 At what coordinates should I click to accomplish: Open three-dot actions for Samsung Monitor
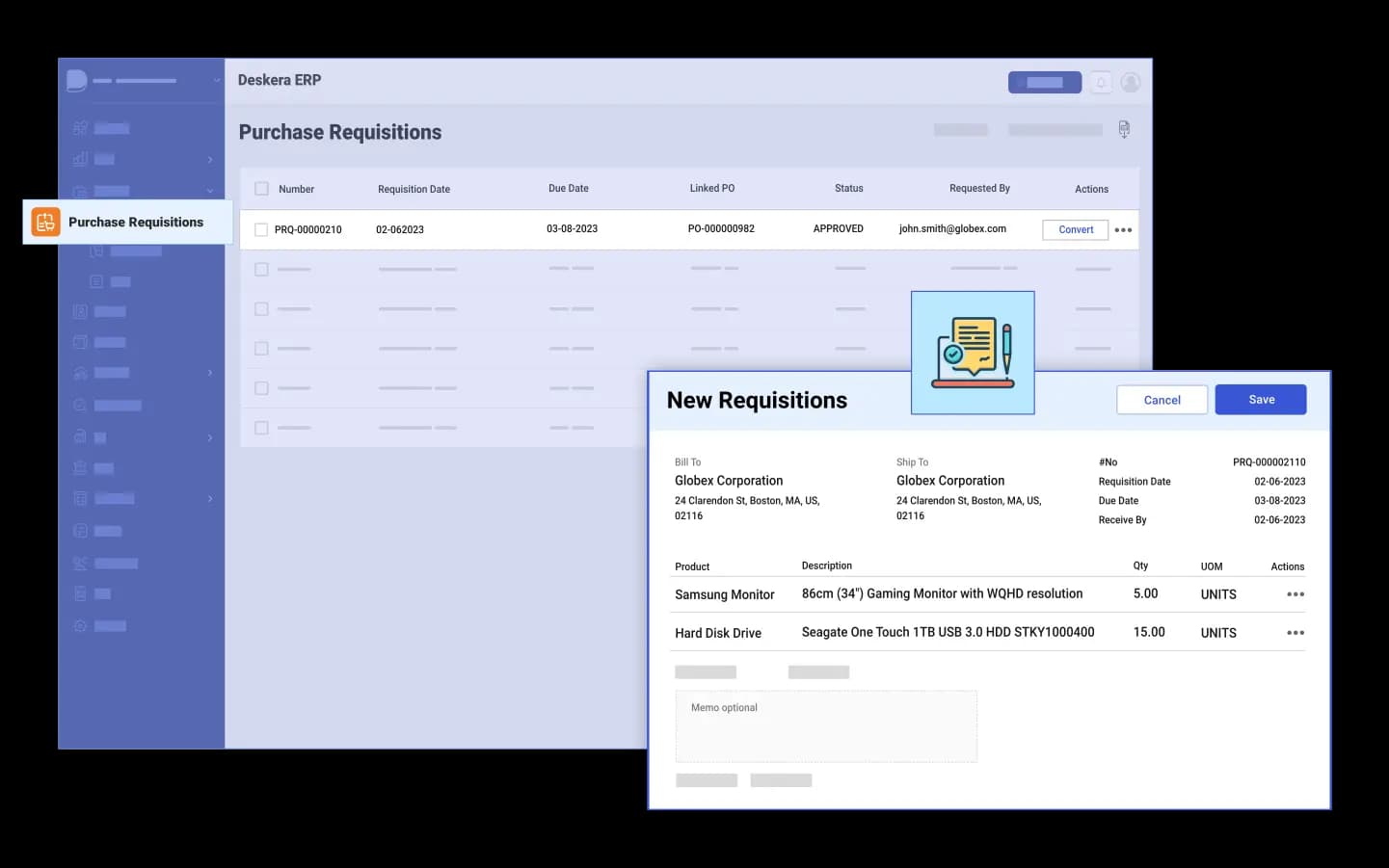pos(1295,594)
